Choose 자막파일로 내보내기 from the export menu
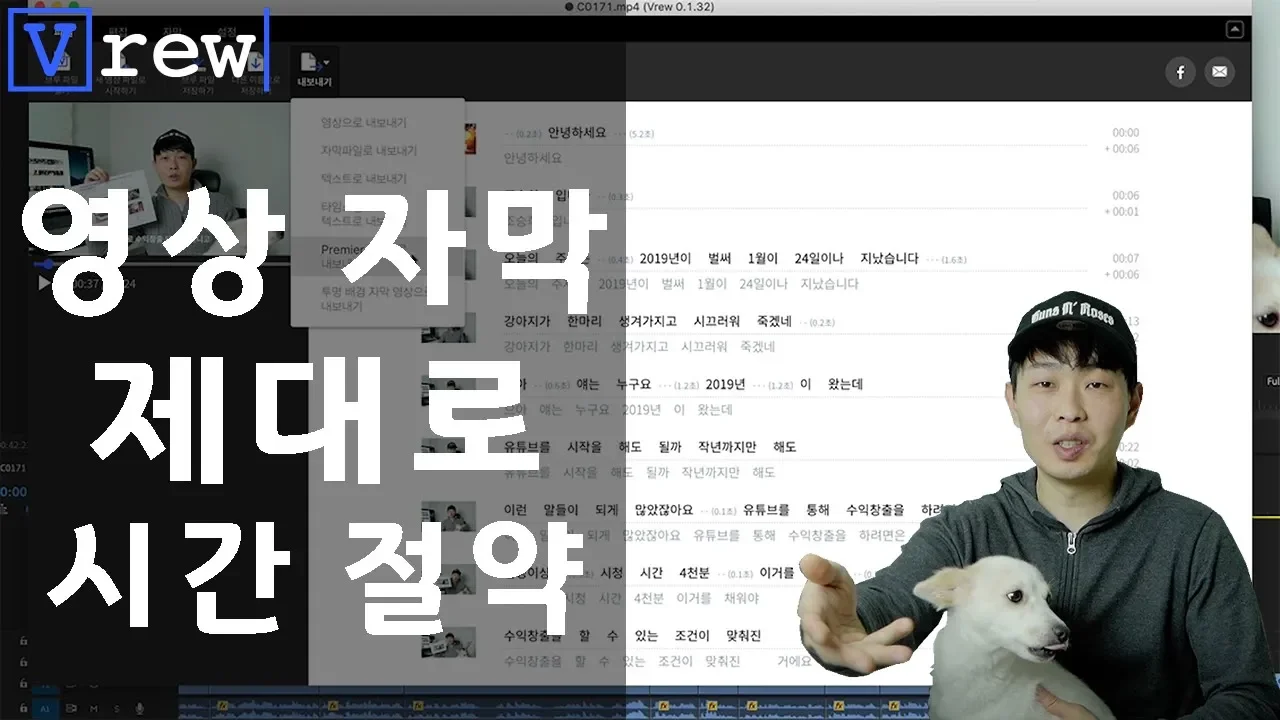The height and width of the screenshot is (720, 1280). point(369,150)
